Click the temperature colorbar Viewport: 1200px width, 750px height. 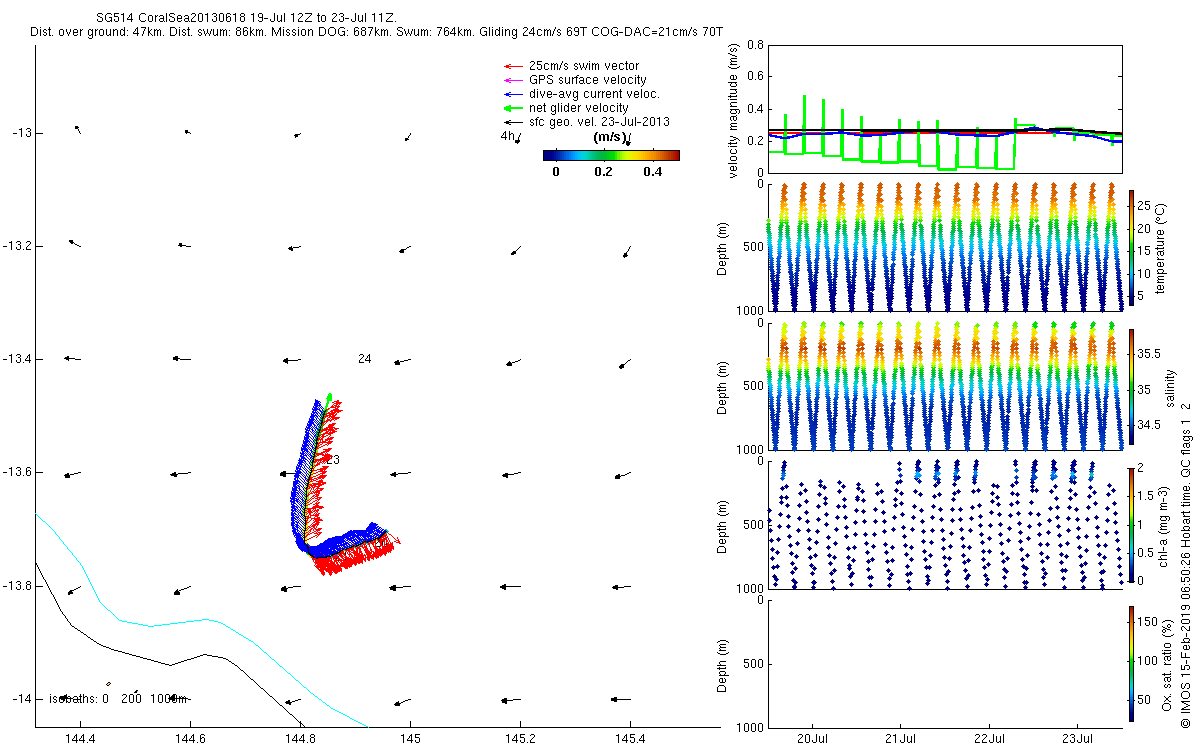coord(1131,246)
